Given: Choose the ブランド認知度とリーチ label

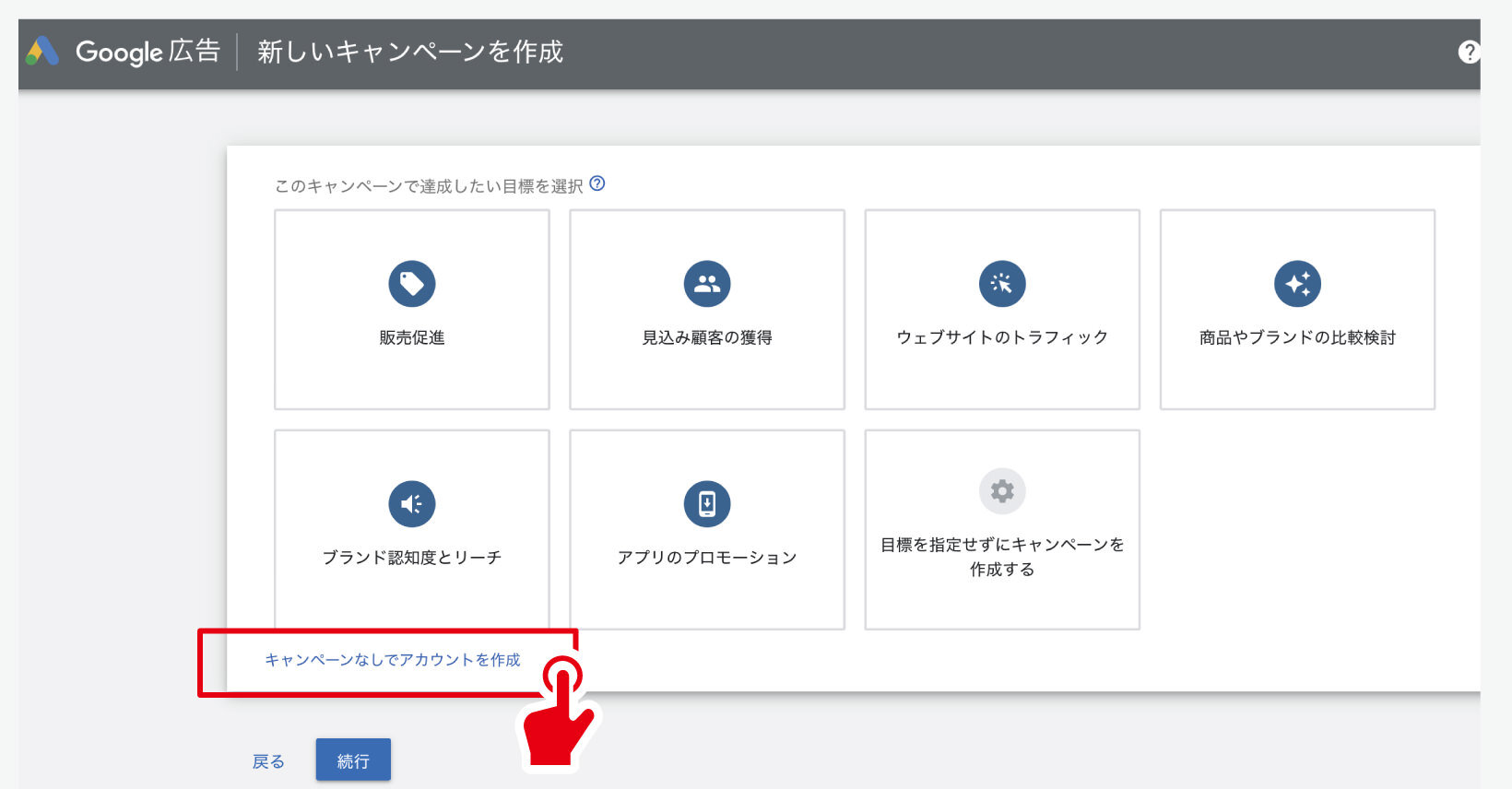Looking at the screenshot, I should click(x=412, y=558).
